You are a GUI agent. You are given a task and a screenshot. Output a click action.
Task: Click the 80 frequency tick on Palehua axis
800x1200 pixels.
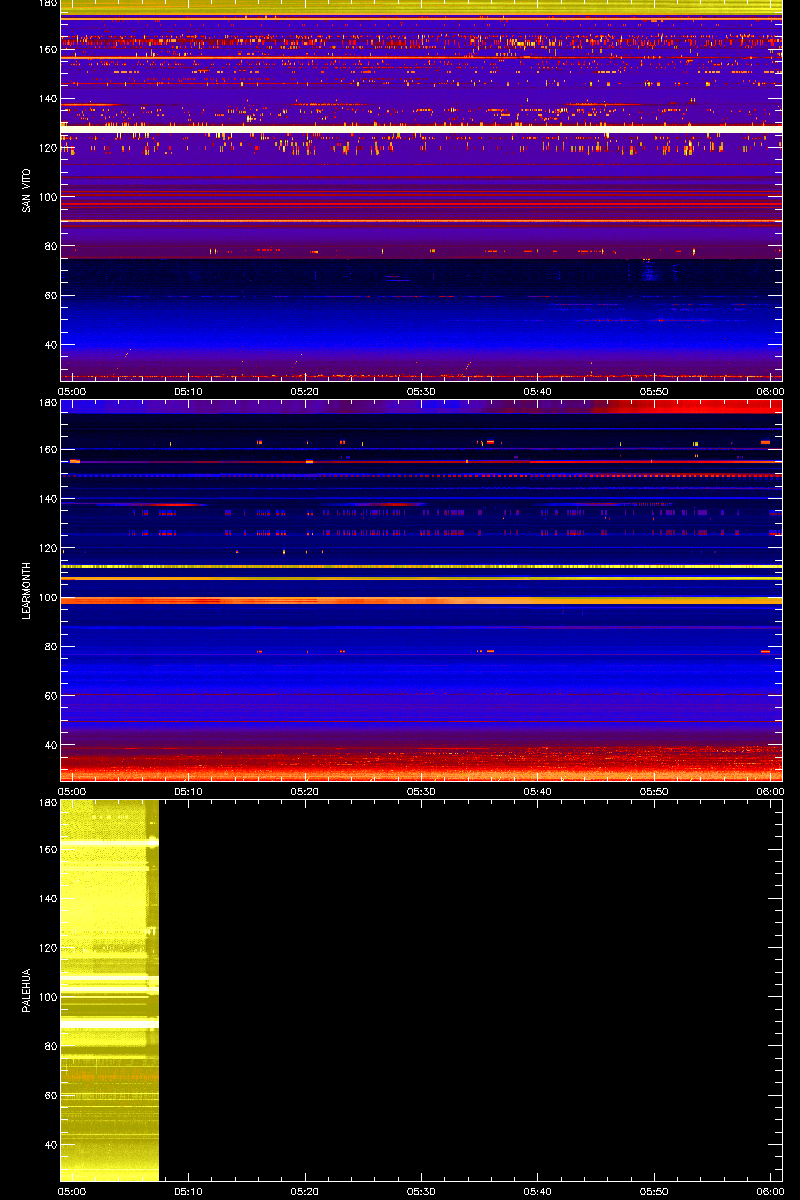[51, 1046]
